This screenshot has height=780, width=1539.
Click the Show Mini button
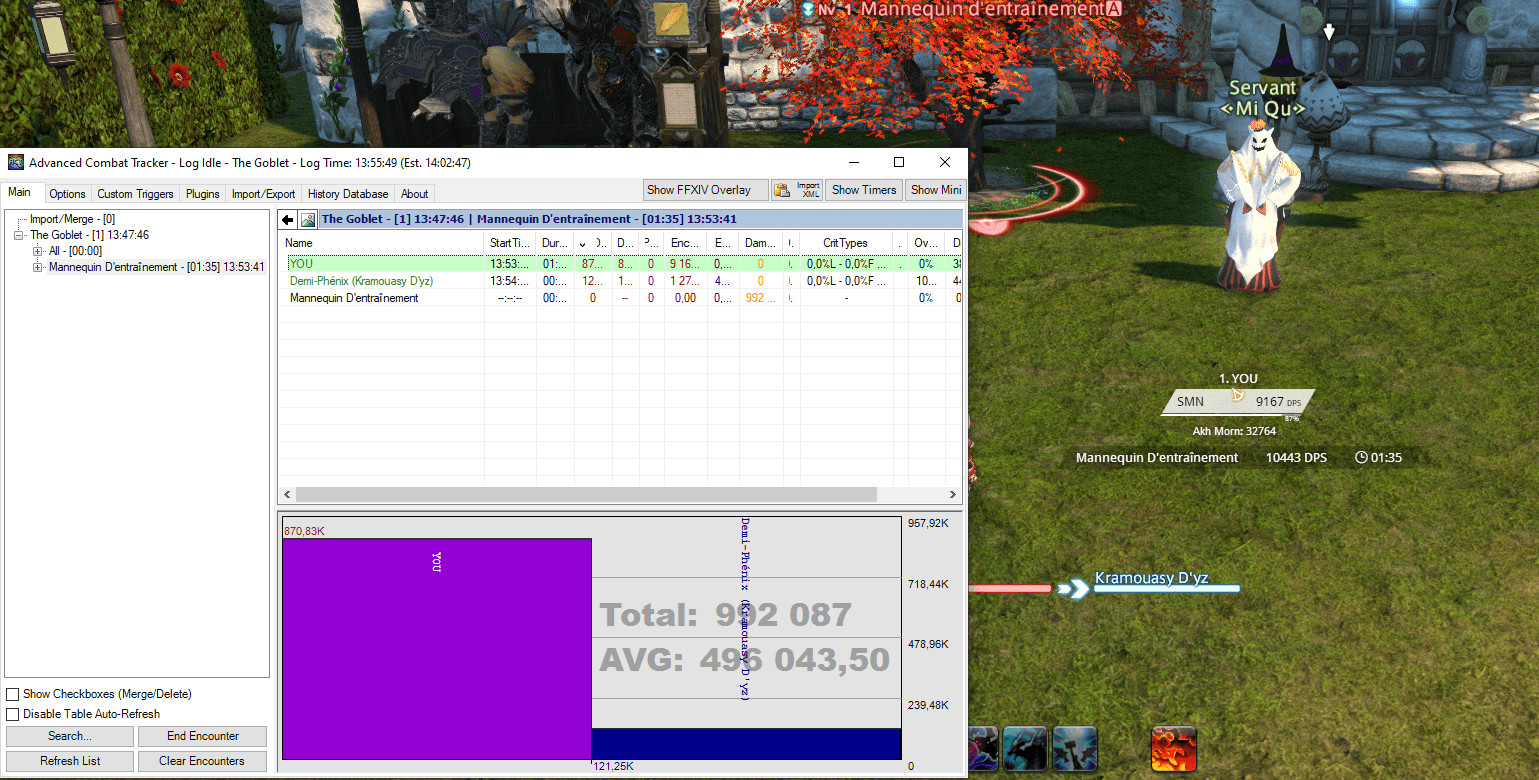935,190
